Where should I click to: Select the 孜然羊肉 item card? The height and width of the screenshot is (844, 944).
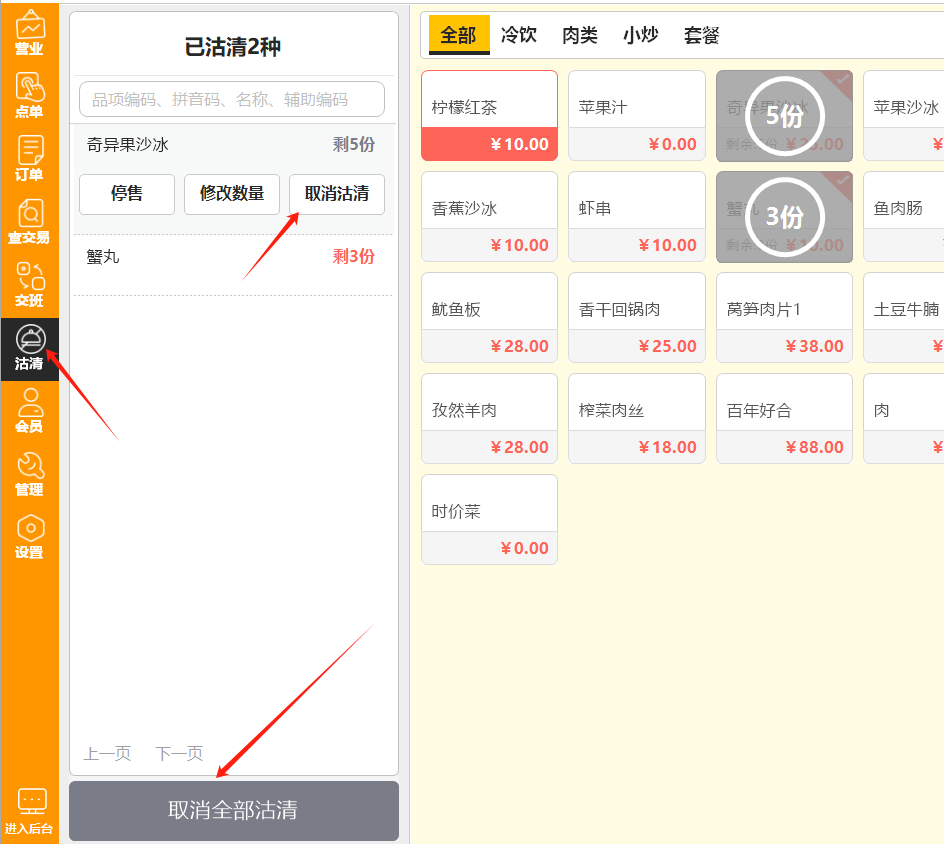click(x=489, y=419)
